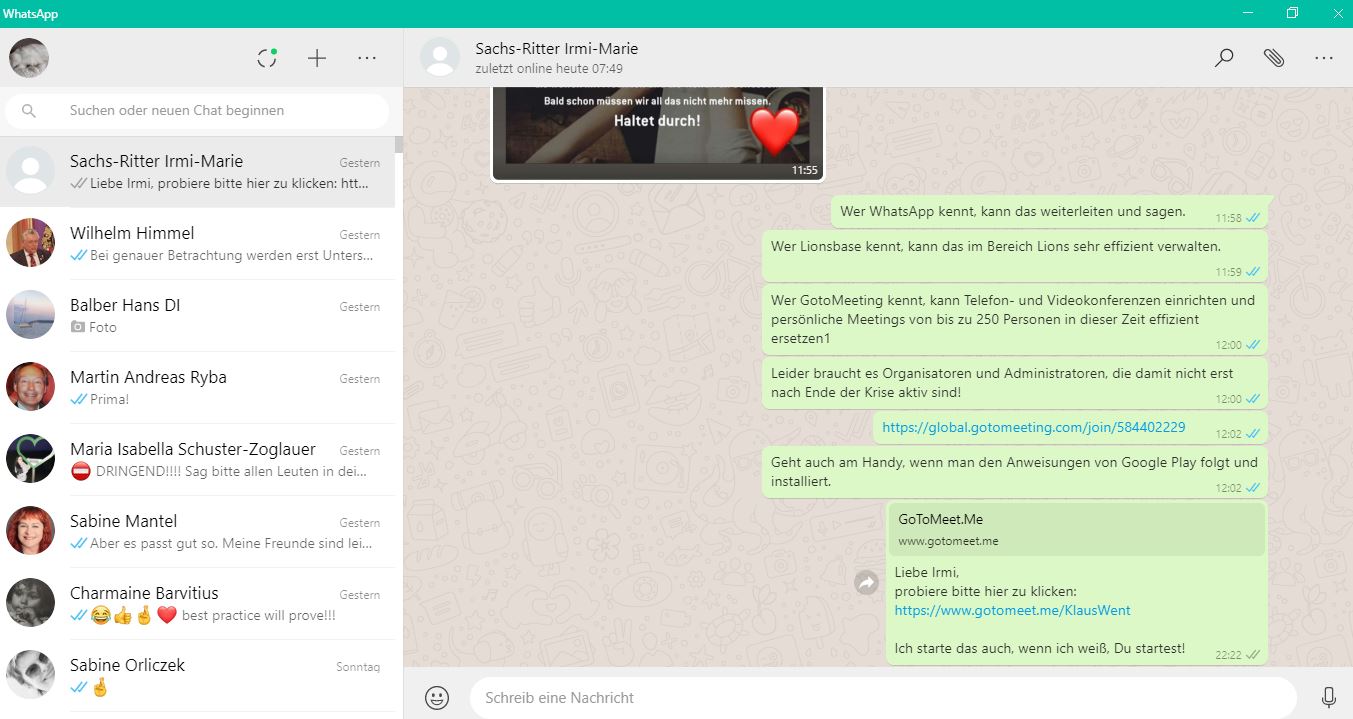Open the global.gotomeeting.com join link
Screen dimensions: 1353x719
tap(1033, 427)
